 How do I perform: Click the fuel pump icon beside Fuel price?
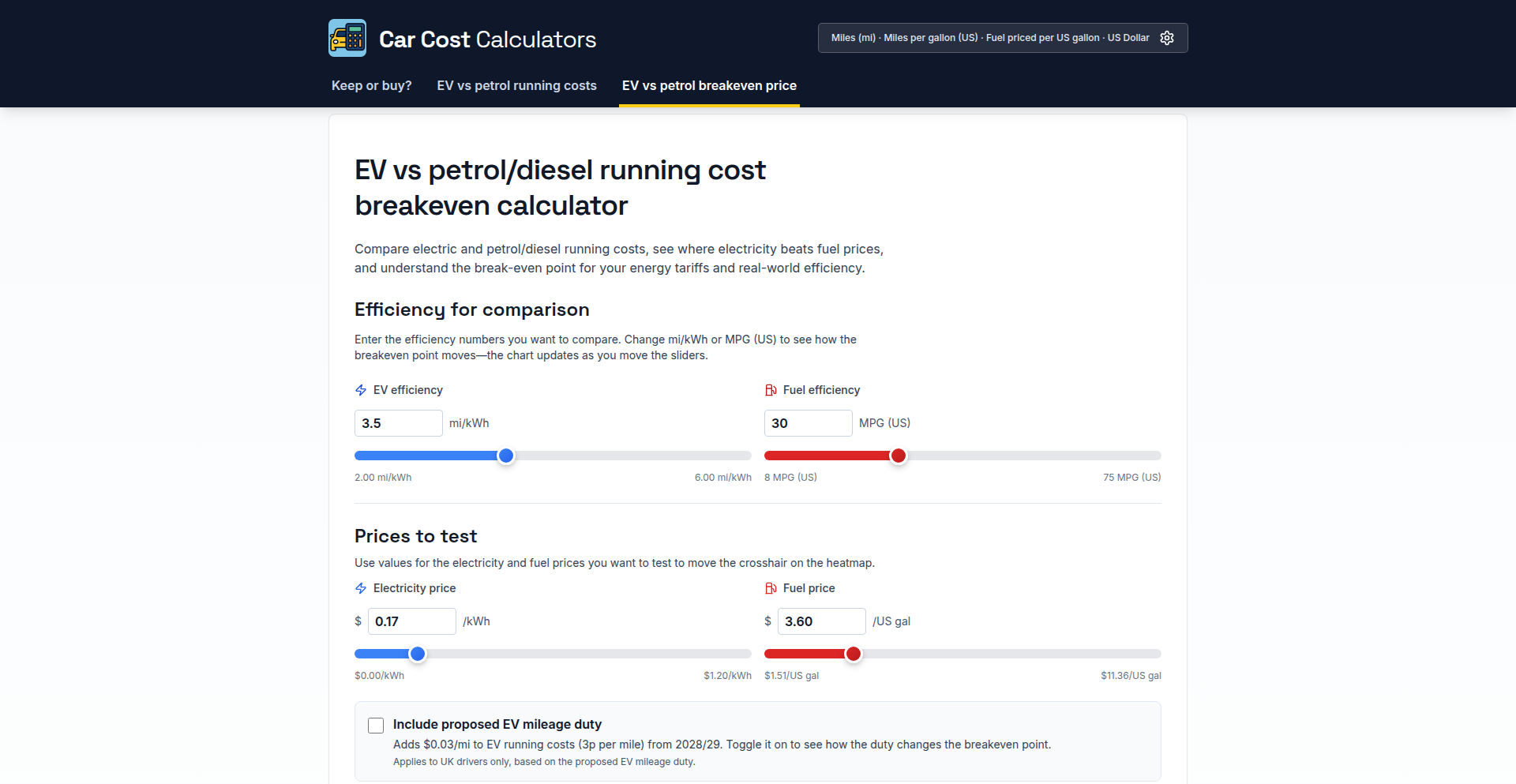(771, 588)
